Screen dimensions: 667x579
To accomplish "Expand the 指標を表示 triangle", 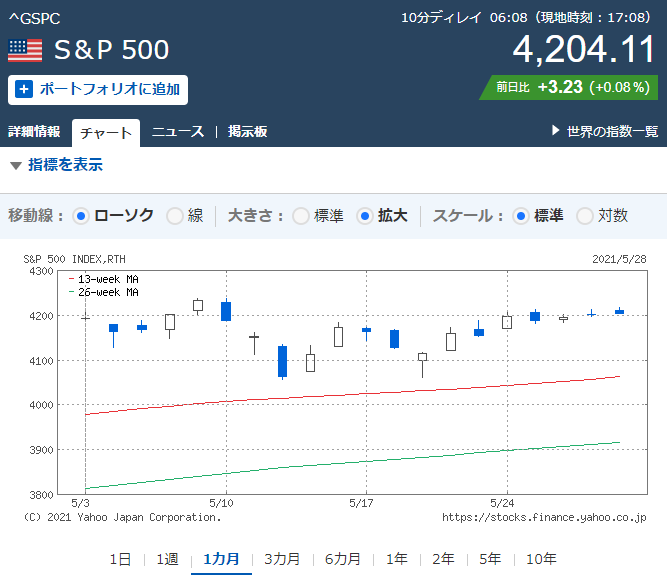I will pos(16,165).
